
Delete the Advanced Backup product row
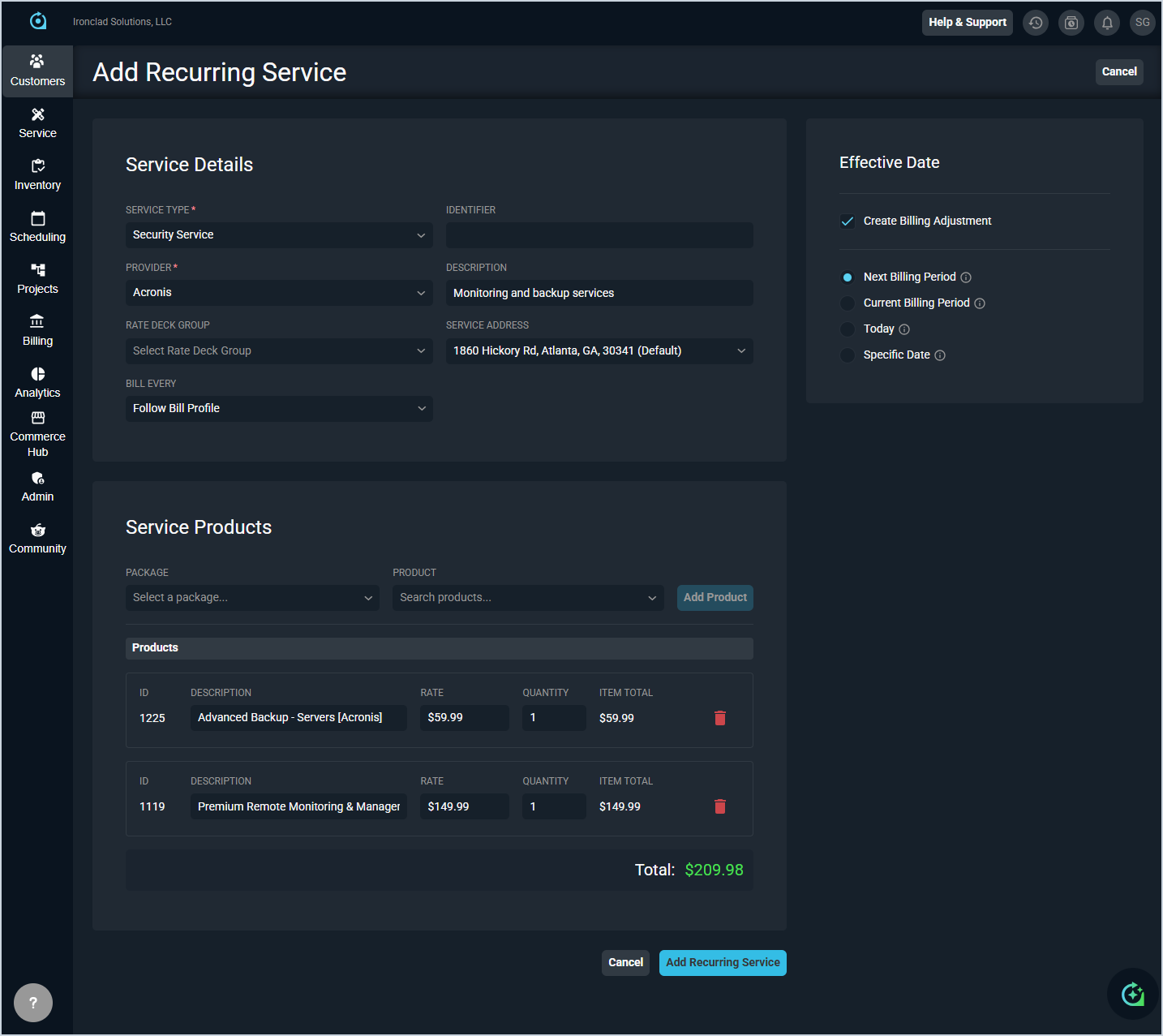719,718
